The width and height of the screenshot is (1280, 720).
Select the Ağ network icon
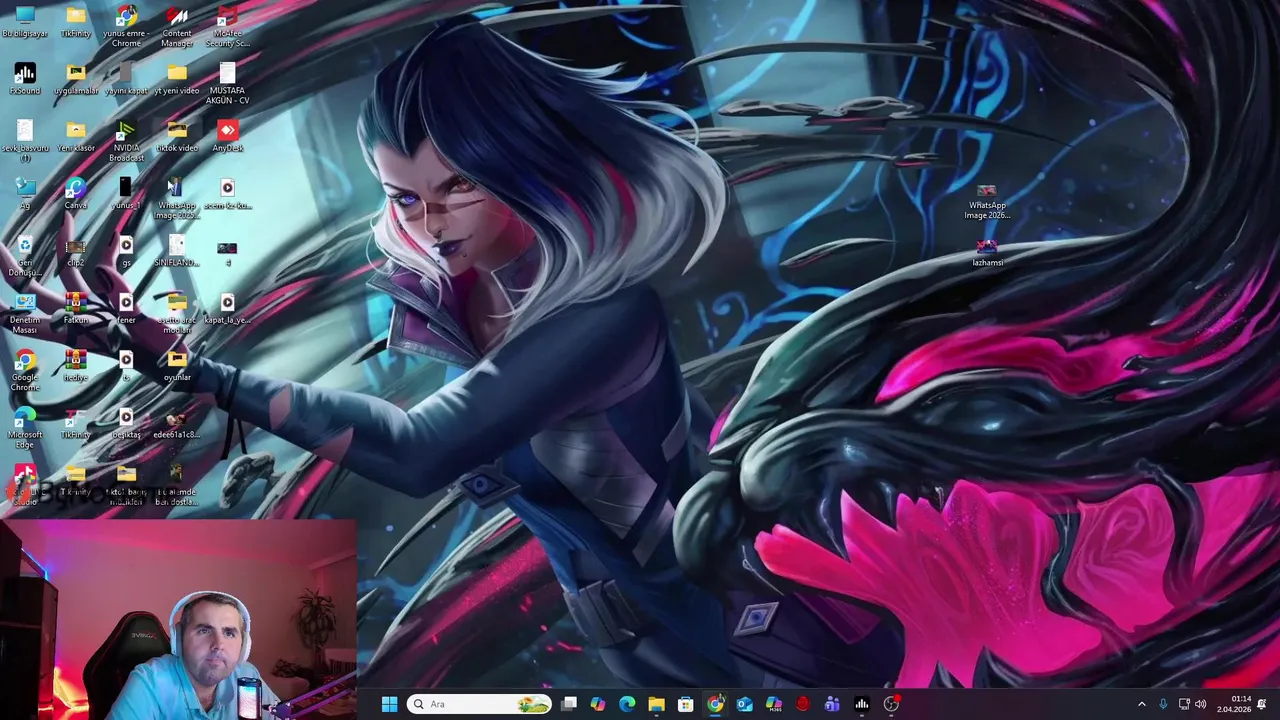pyautogui.click(x=25, y=194)
